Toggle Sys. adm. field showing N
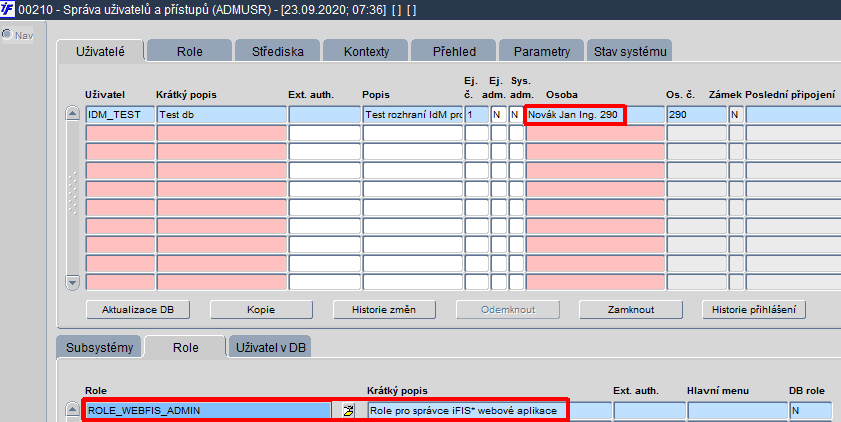The image size is (841, 422). pos(516,115)
